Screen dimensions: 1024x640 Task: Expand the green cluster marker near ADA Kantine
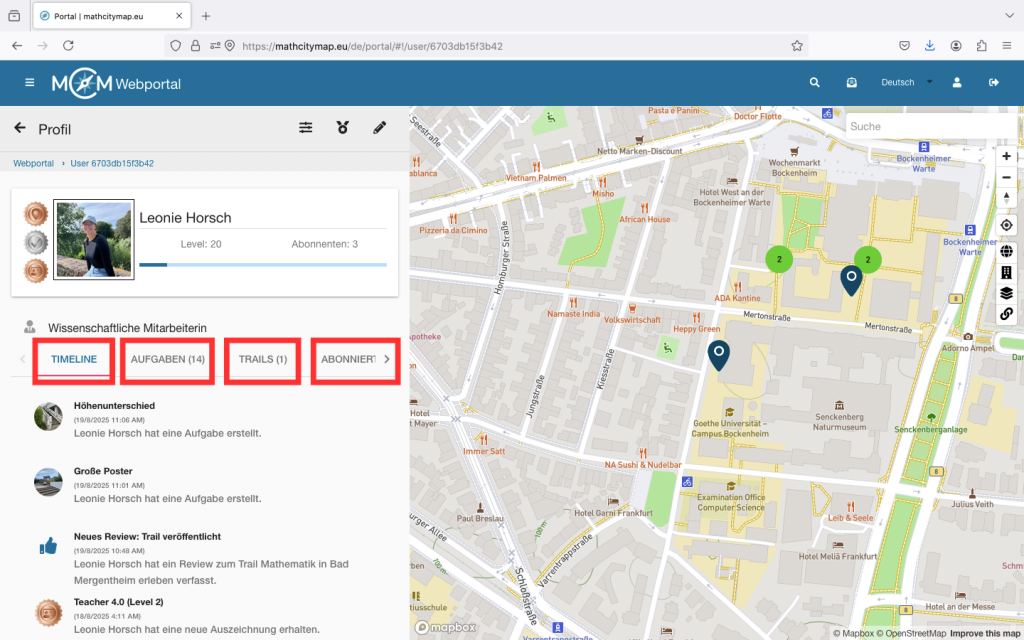[779, 259]
